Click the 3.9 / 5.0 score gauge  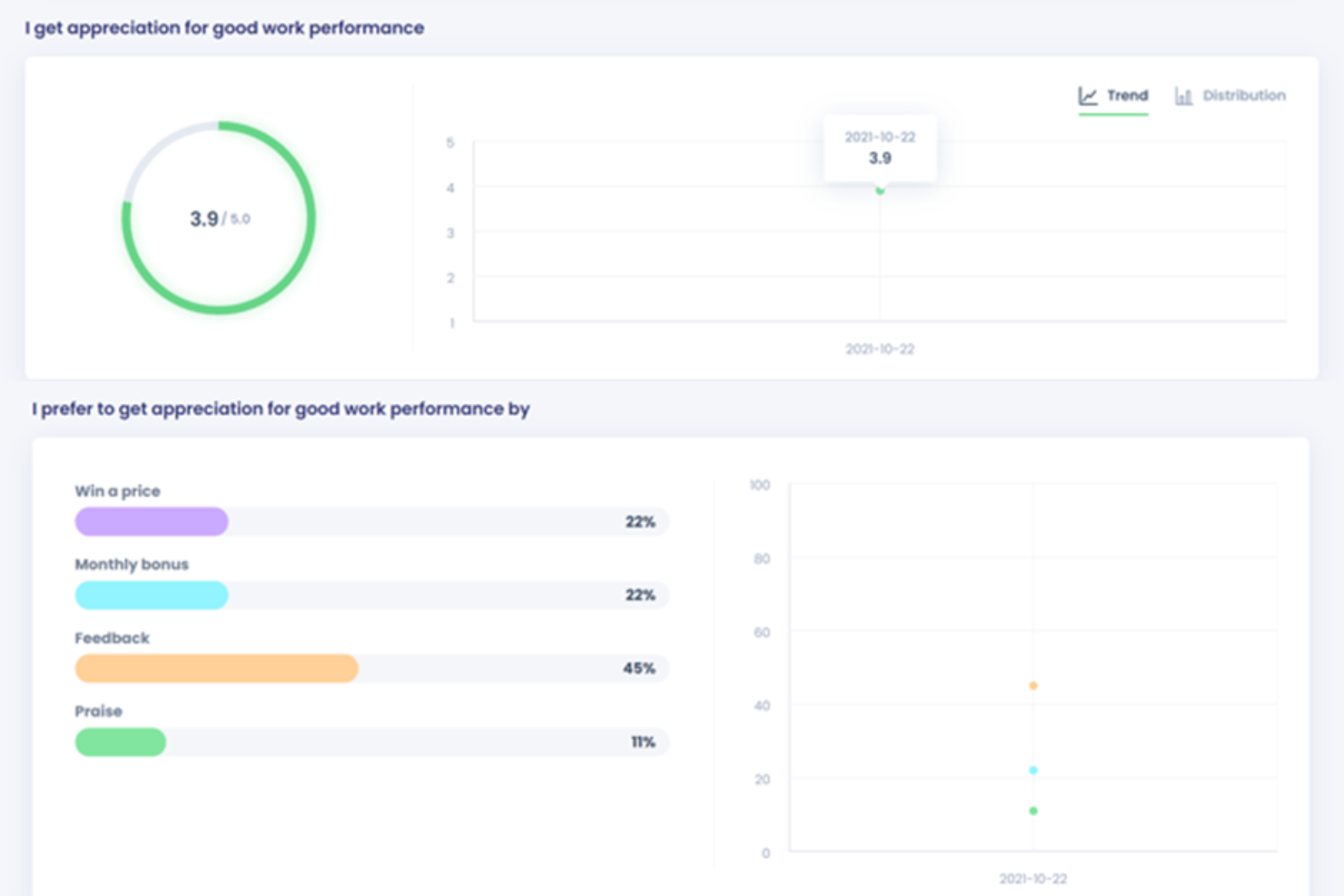point(219,218)
